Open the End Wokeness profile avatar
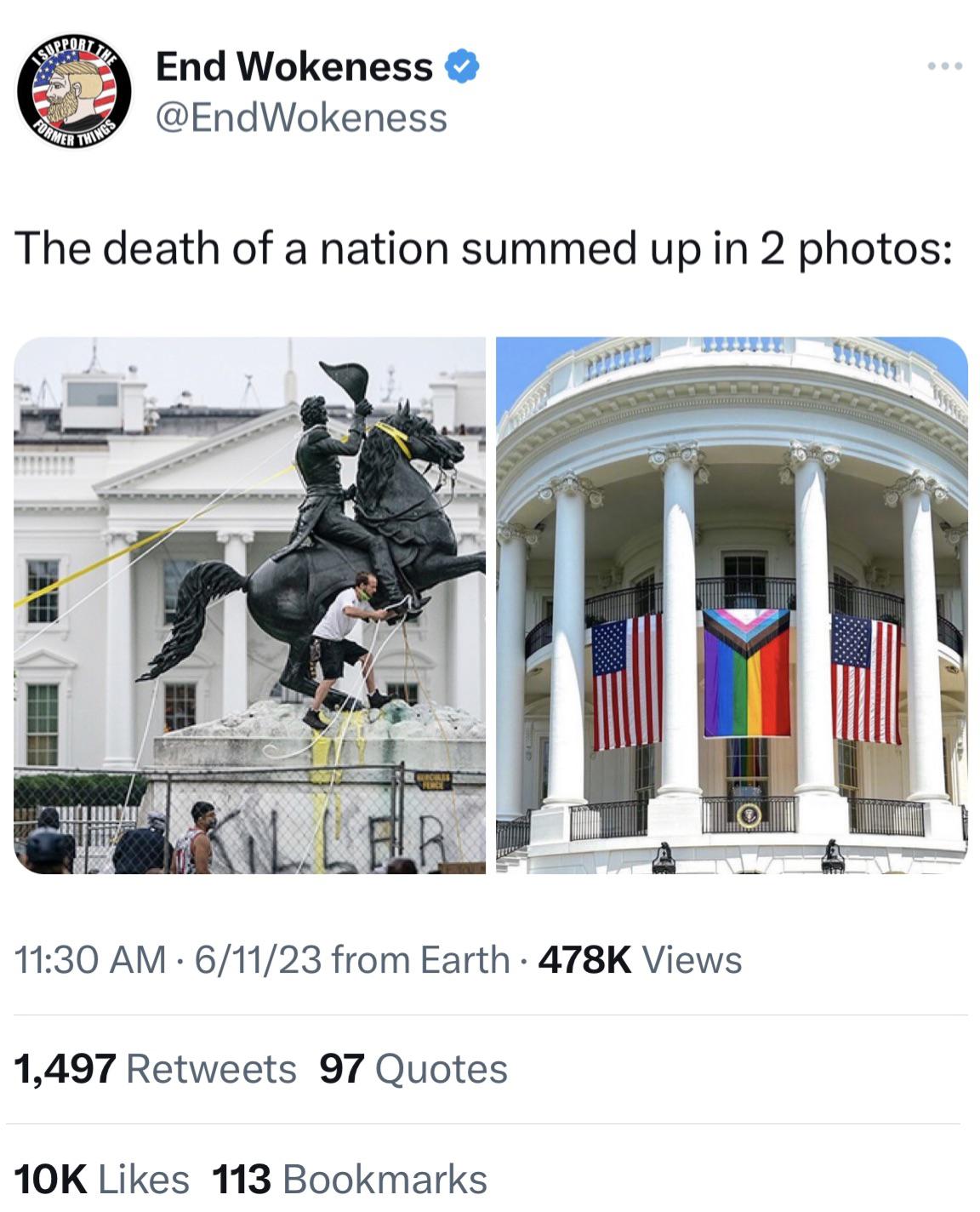The width and height of the screenshot is (980, 1212). click(x=75, y=94)
